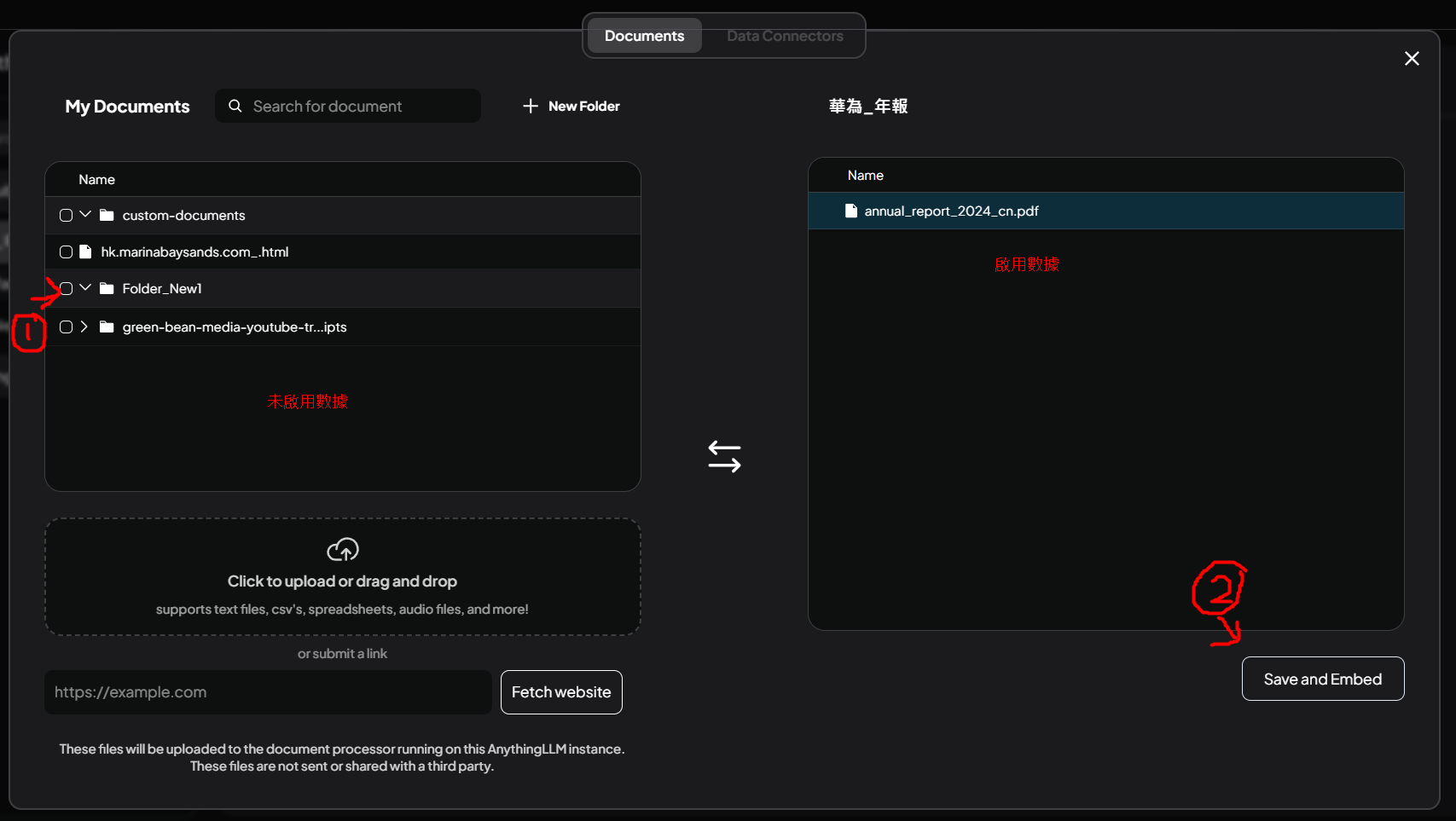Check the custom-documents folder checkbox
Image resolution: width=1456 pixels, height=821 pixels.
pos(66,215)
